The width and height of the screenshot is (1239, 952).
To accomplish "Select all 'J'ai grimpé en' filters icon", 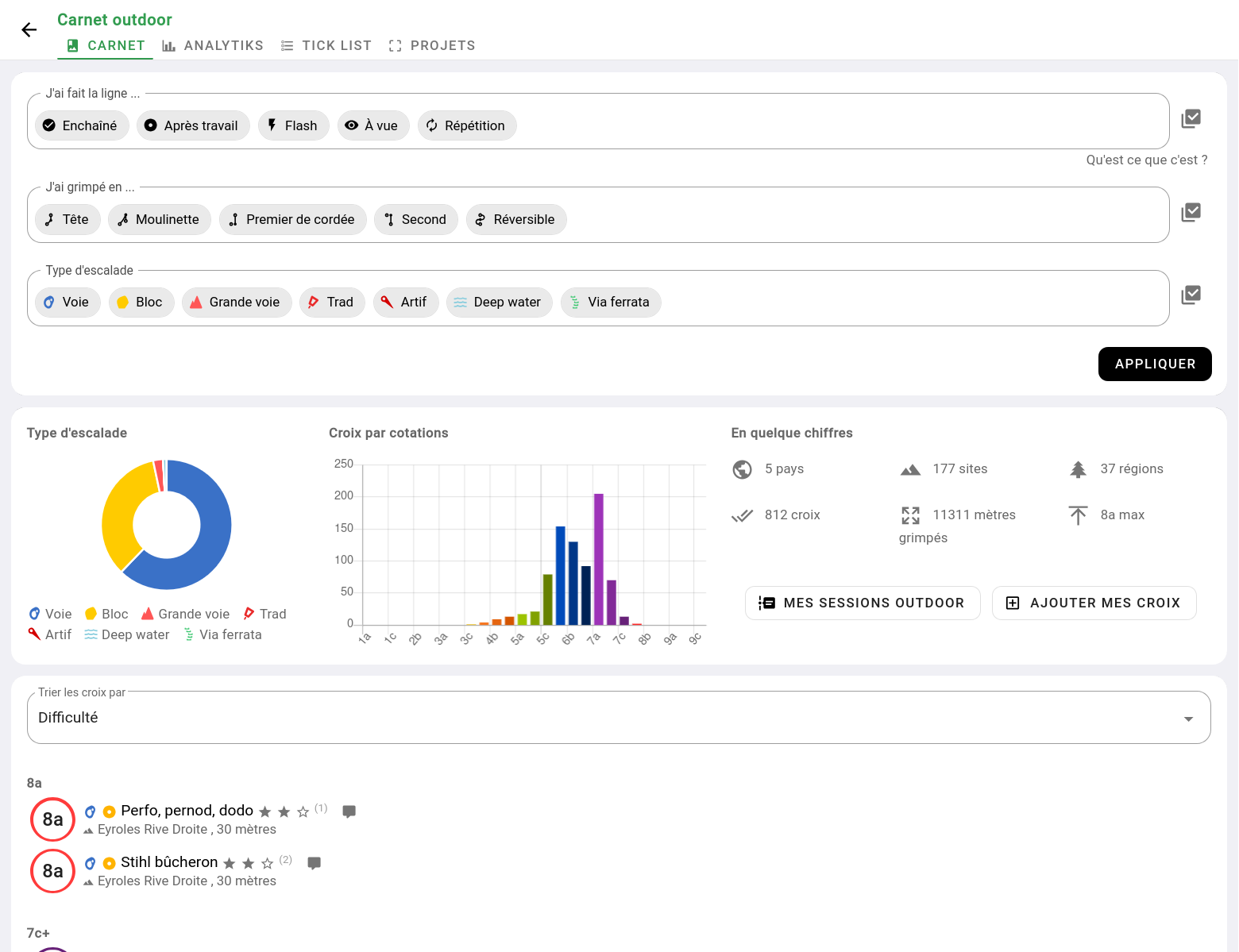I will [1191, 213].
